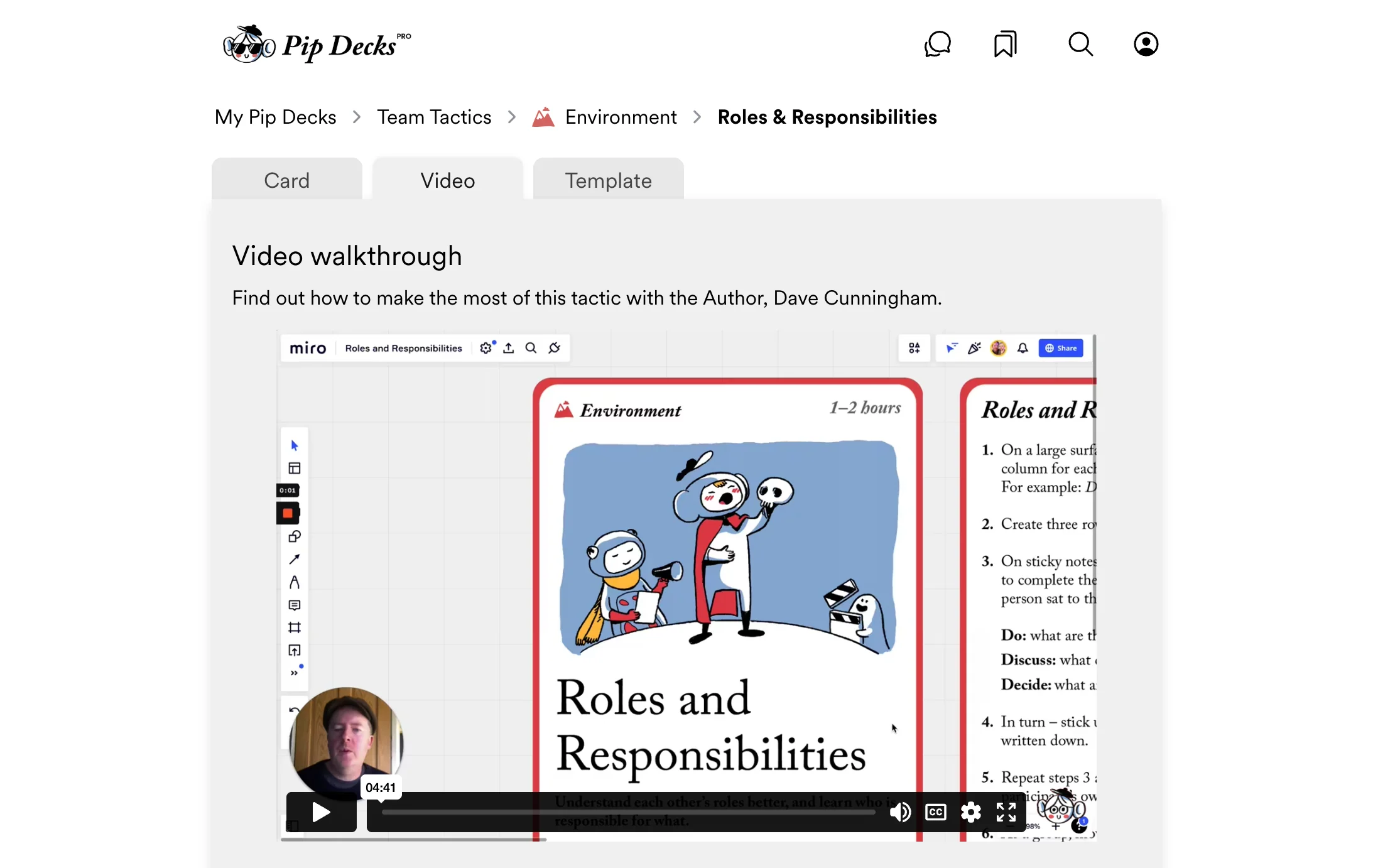Click the Miro cursor tracking icon

click(952, 348)
